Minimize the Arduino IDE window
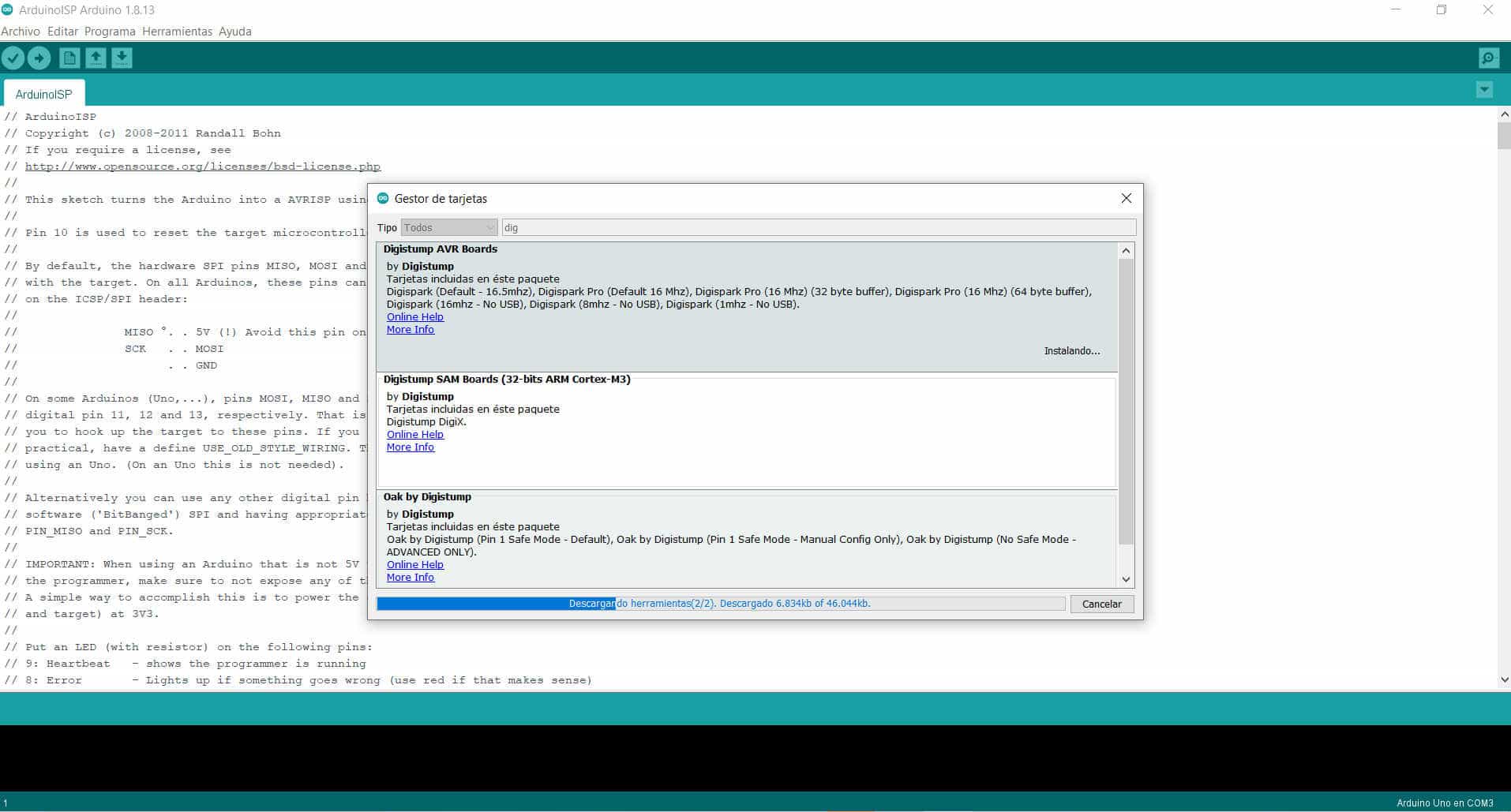Screen dimensions: 1511x812 pos(1396,10)
